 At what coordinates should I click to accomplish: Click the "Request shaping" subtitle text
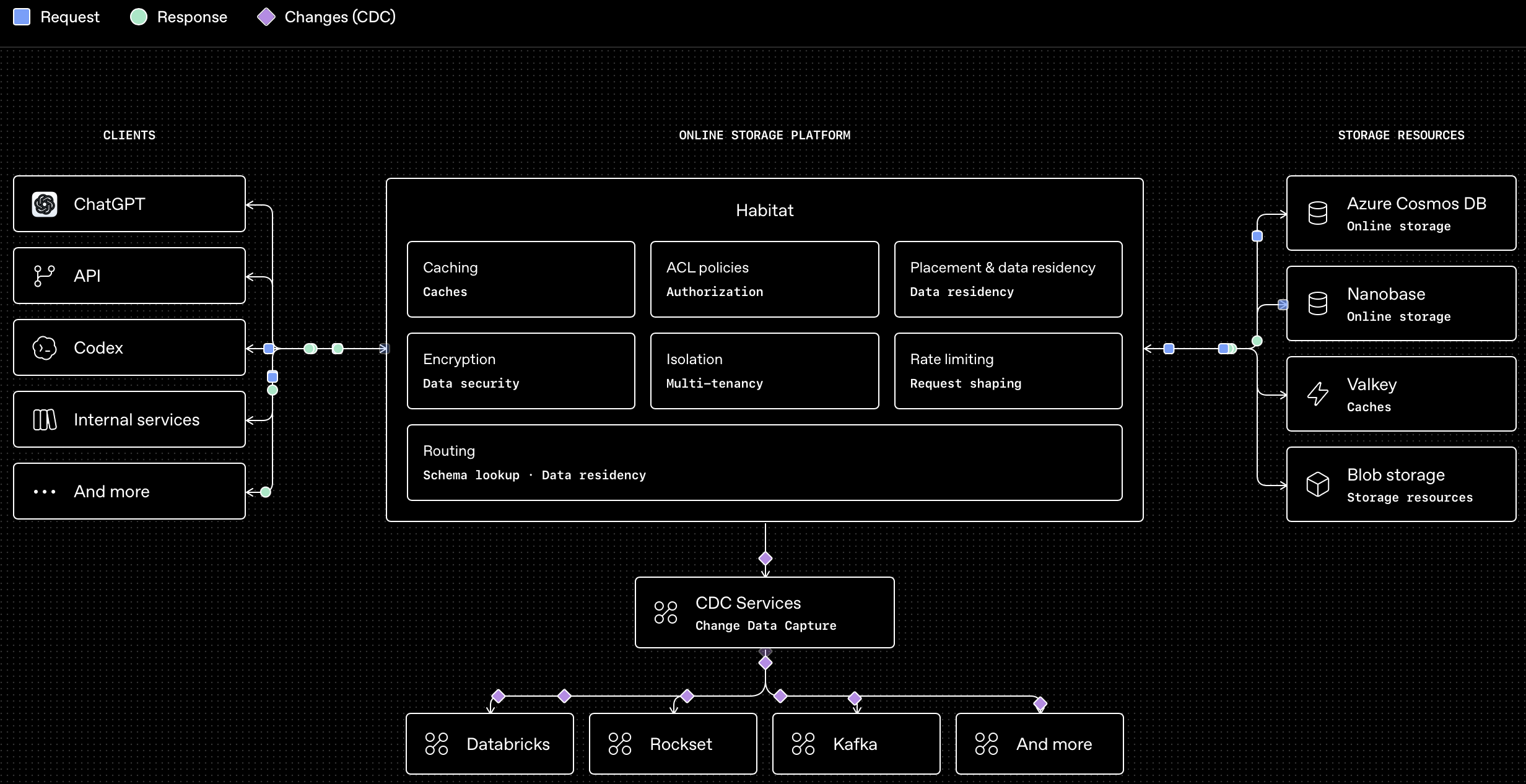[966, 383]
